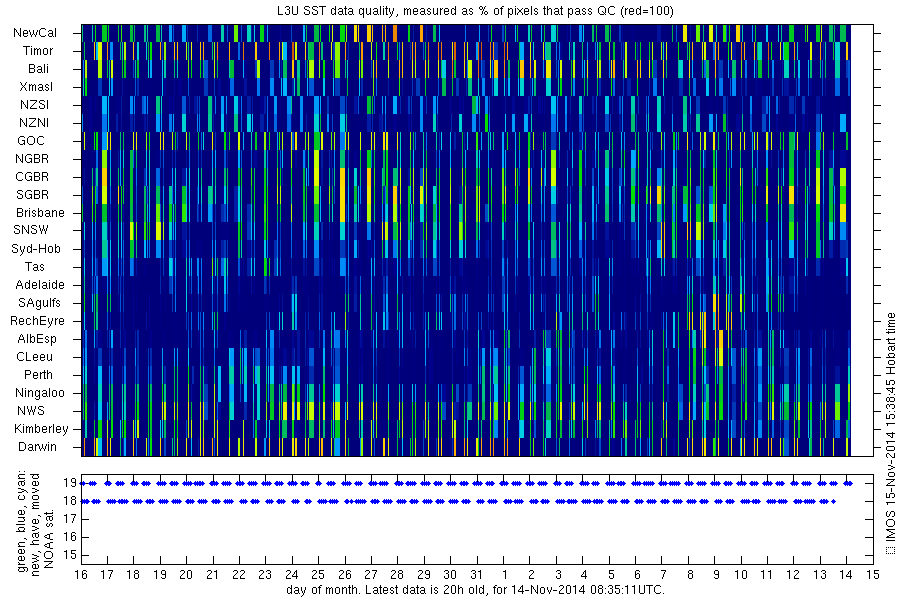The image size is (900, 600).
Task: Click the chart title about L3U SST quality
Action: pyautogui.click(x=475, y=11)
